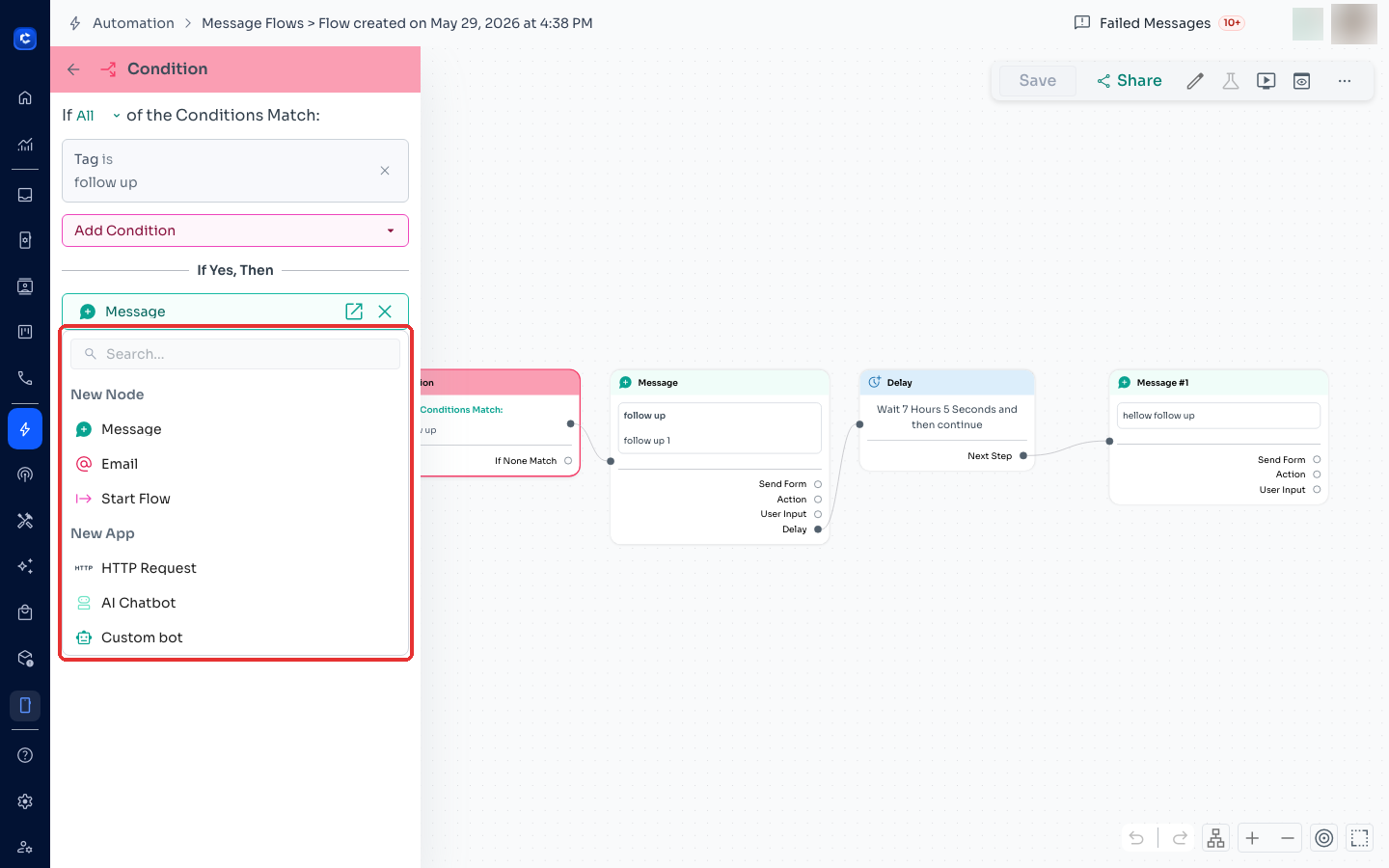Select the Delay node header
Screen dimensions: 1389x868
947,383
